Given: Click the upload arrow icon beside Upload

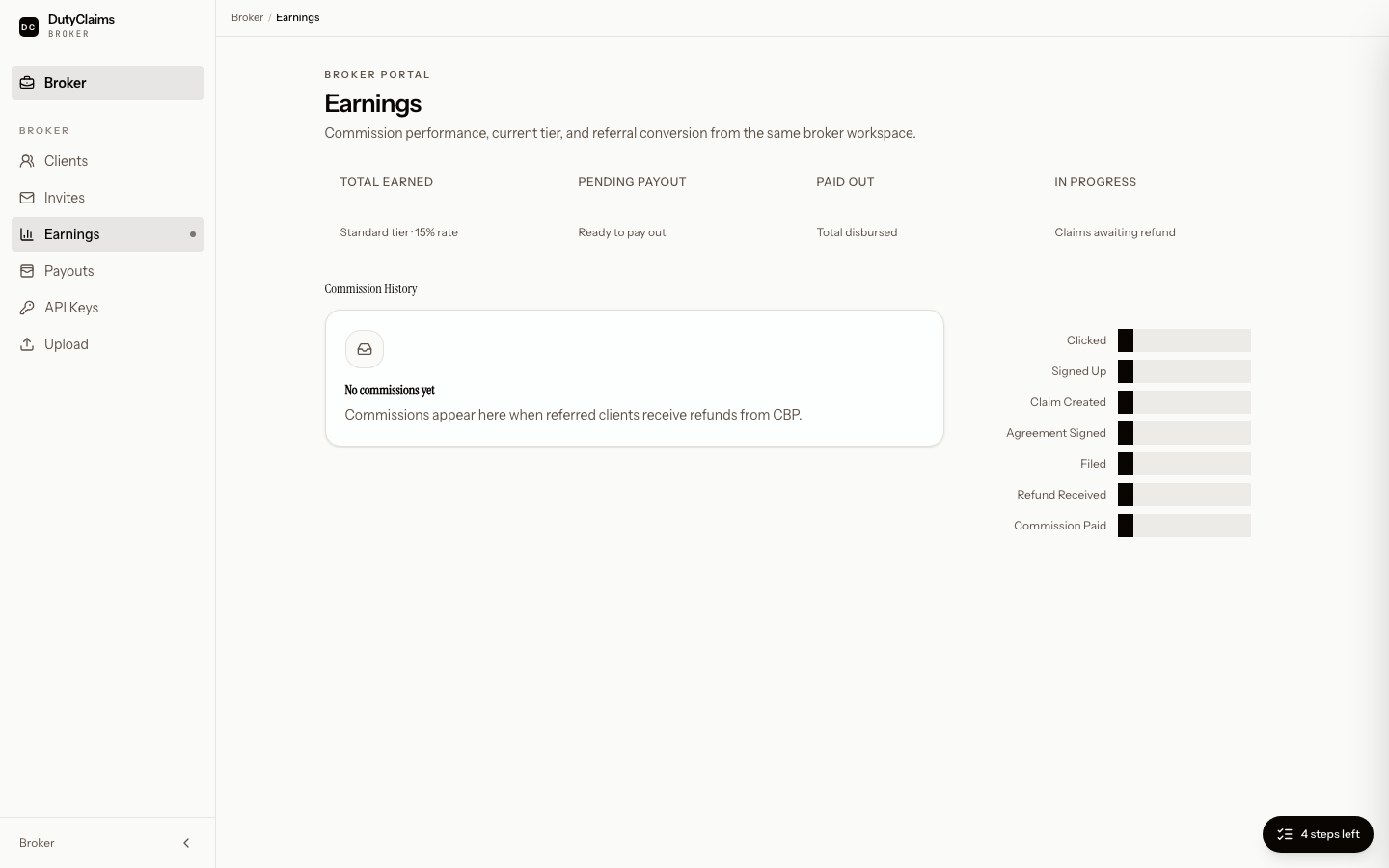Looking at the screenshot, I should tap(27, 344).
